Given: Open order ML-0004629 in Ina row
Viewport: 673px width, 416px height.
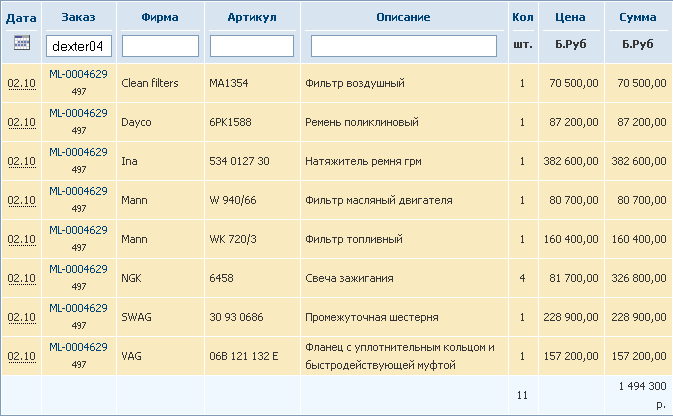Looking at the screenshot, I should (x=78, y=152).
